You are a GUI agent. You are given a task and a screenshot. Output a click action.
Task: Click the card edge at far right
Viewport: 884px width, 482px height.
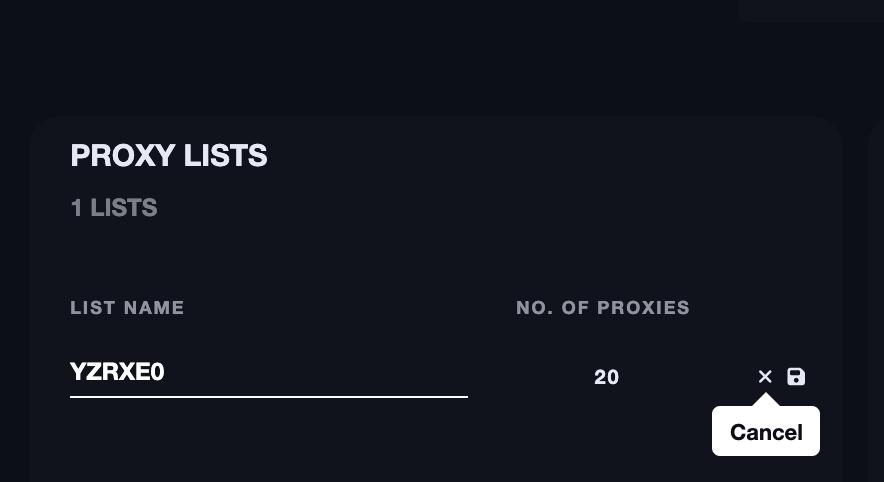click(876, 300)
